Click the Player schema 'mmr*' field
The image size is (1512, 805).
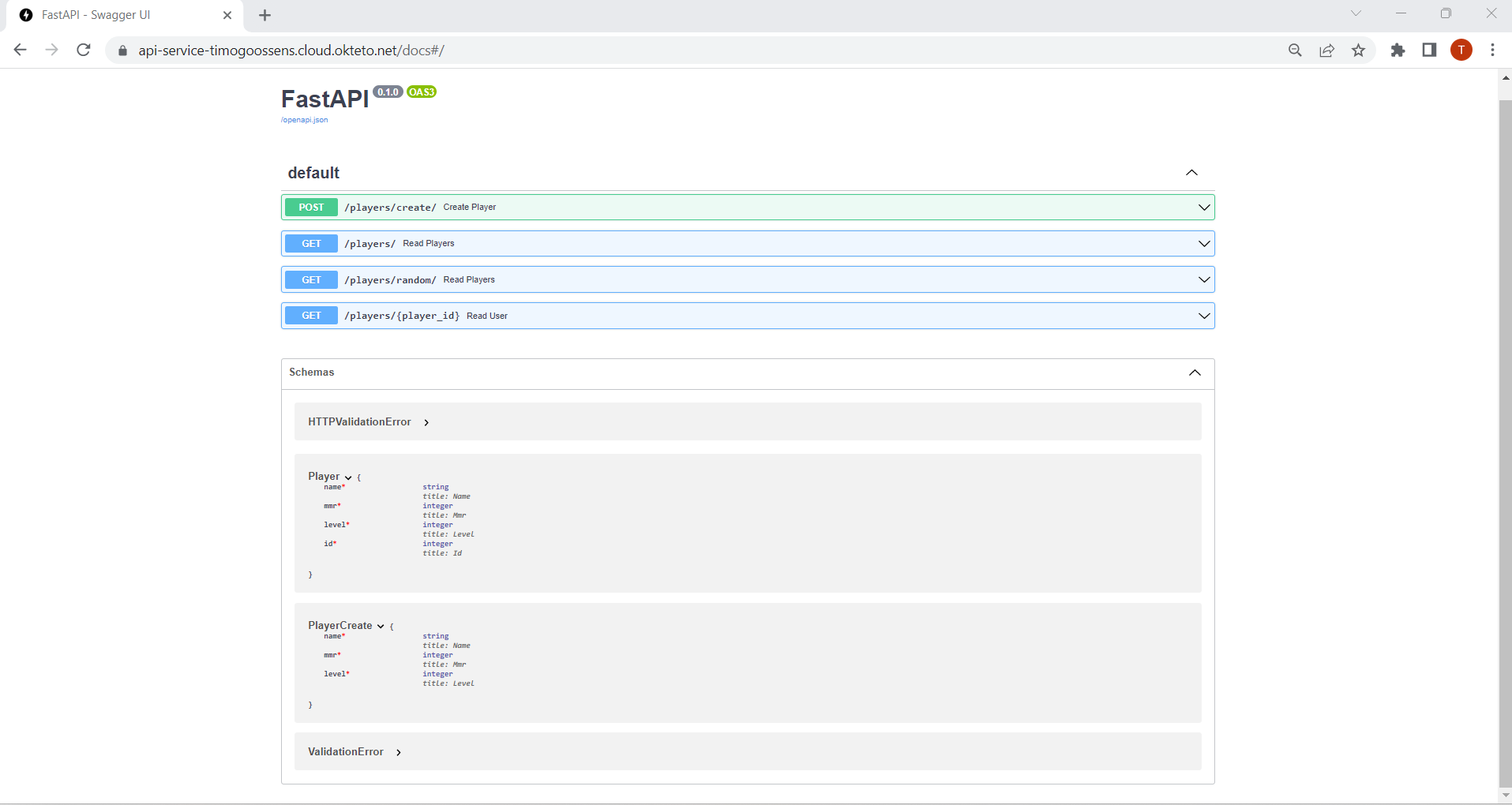tap(332, 506)
